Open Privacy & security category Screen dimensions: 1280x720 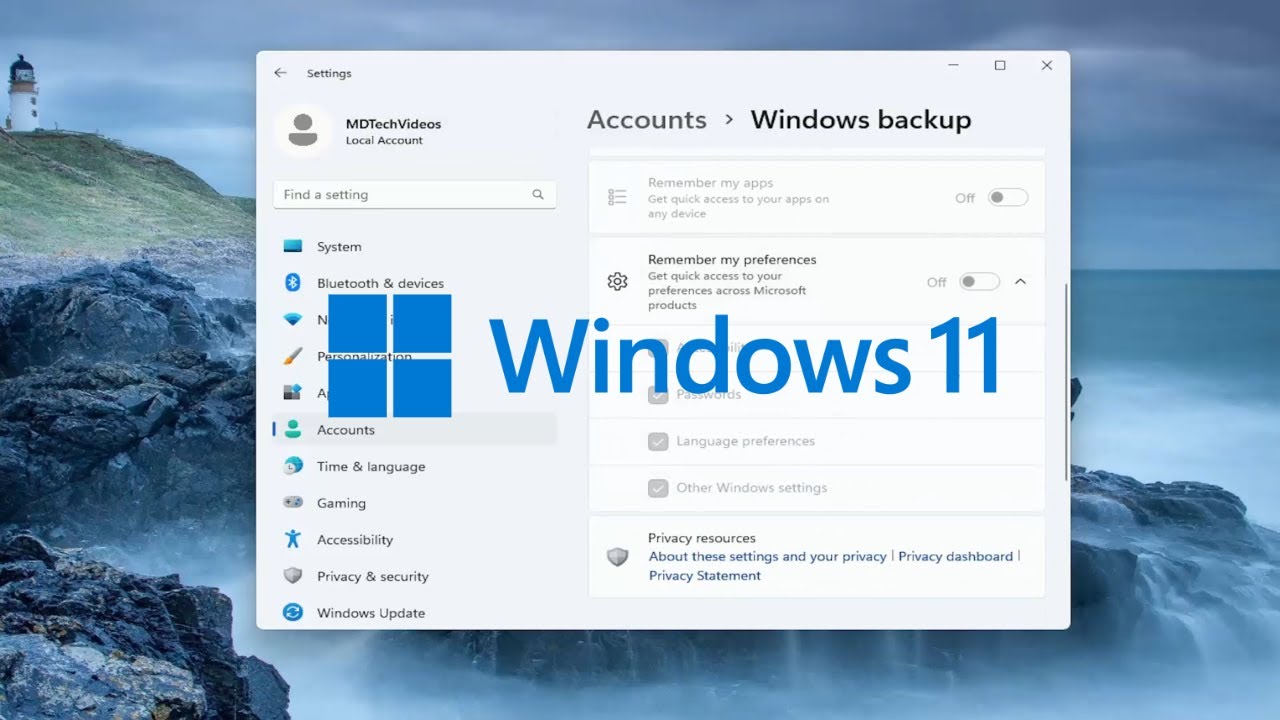click(x=414, y=576)
